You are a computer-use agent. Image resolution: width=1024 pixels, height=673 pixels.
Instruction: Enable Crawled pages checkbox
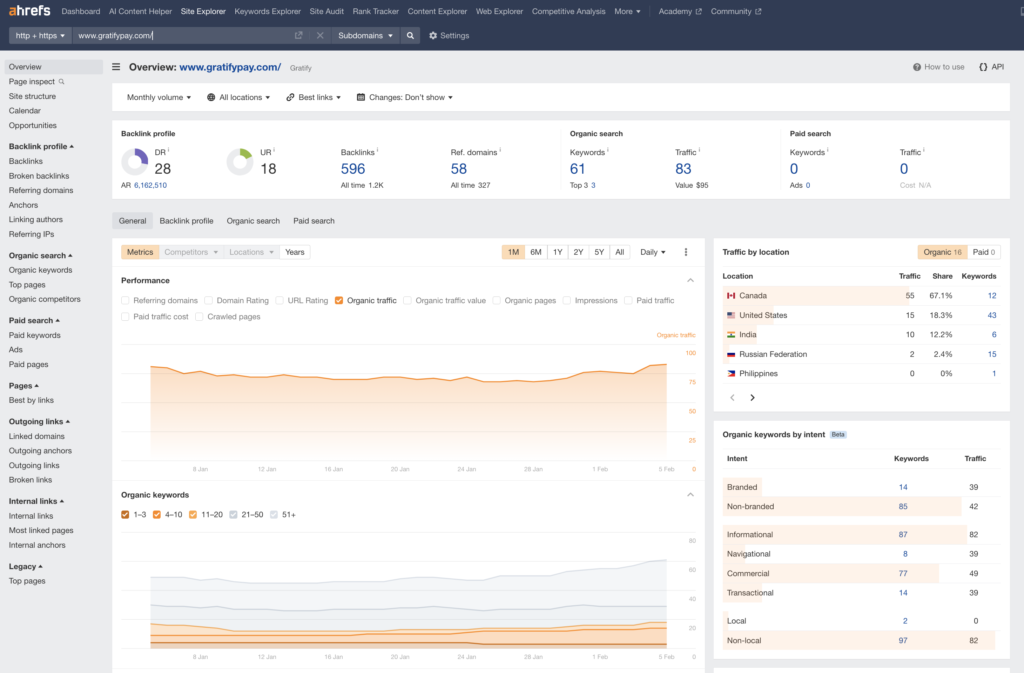[x=199, y=317]
